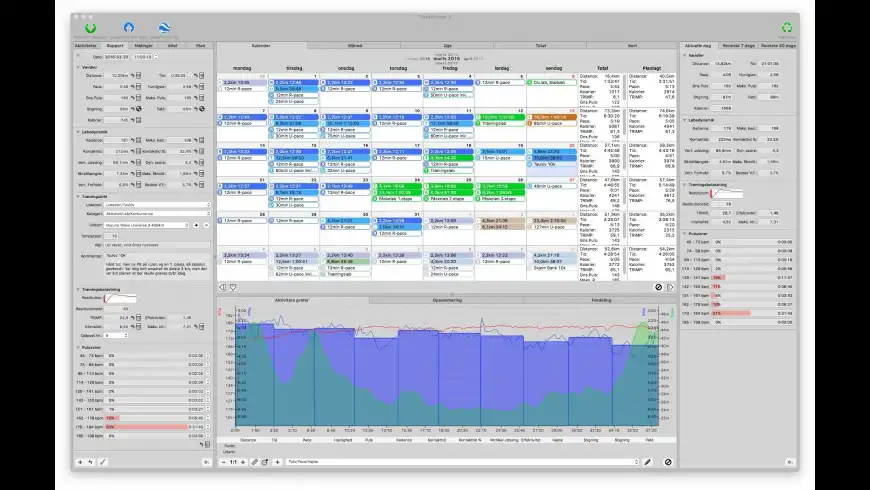
Task: Click the checkmark icon in bottom-left bar
Action: (x=103, y=462)
